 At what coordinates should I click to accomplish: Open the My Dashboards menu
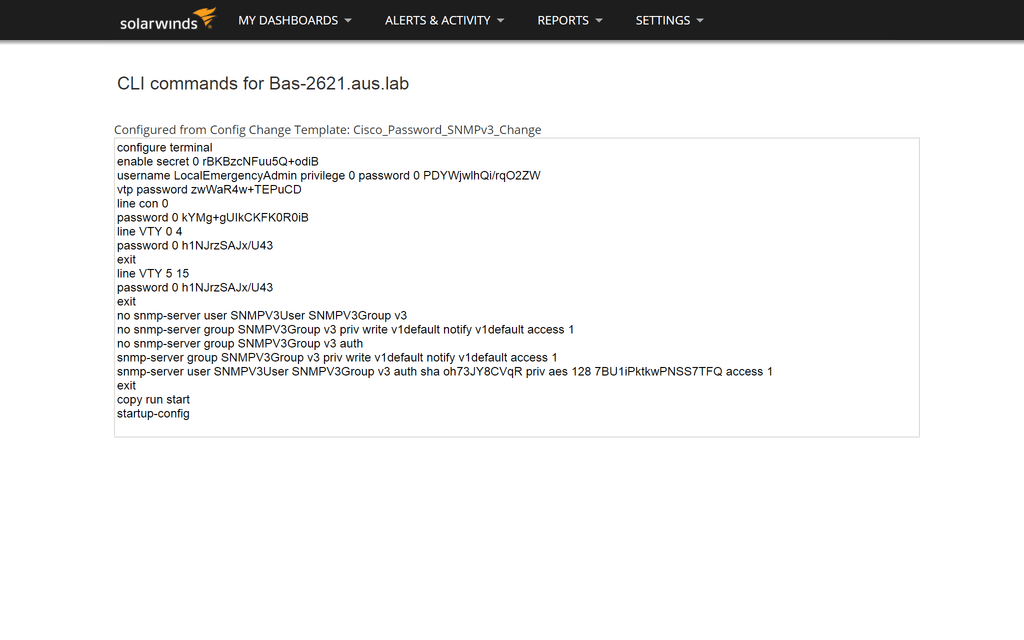(x=287, y=20)
